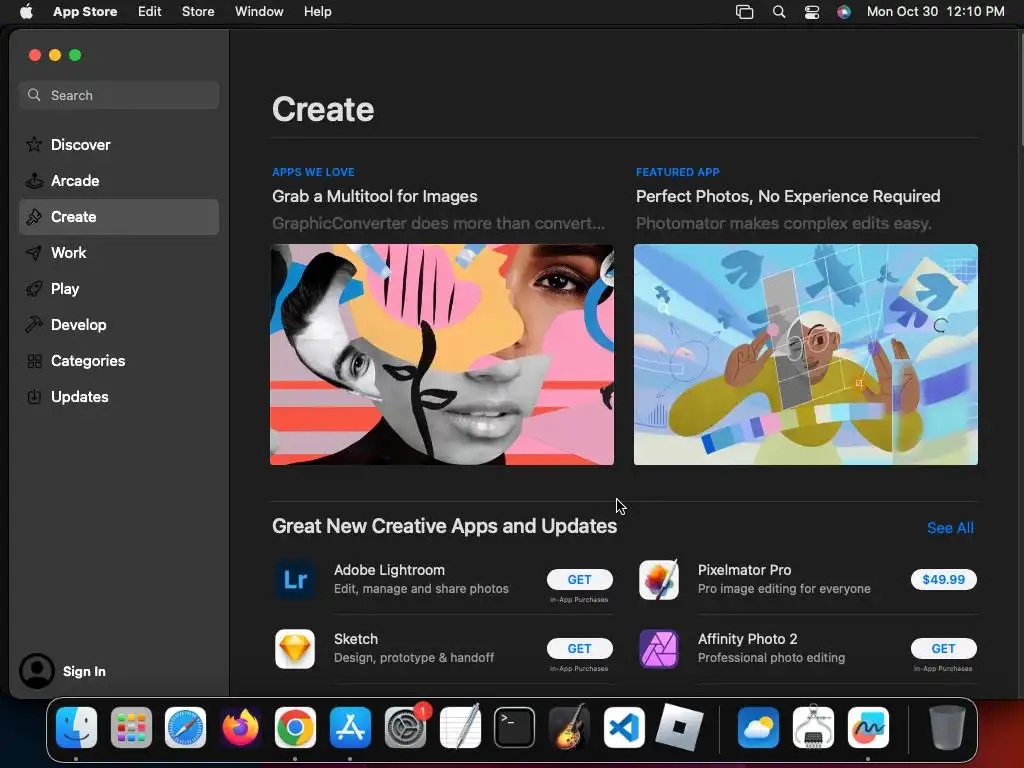1024x768 pixels.
Task: Open Control Center in menu bar
Action: (812, 11)
